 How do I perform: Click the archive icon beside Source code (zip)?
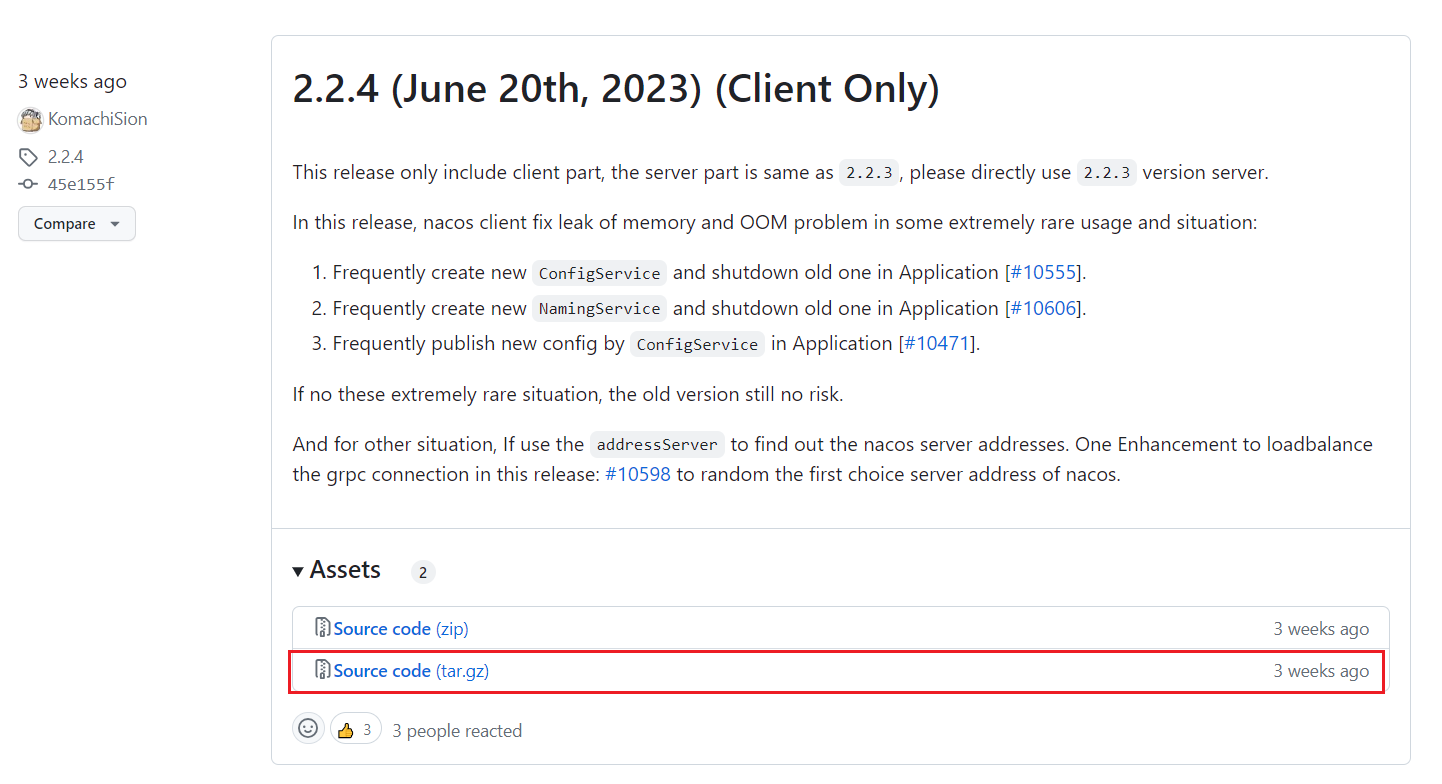click(322, 627)
